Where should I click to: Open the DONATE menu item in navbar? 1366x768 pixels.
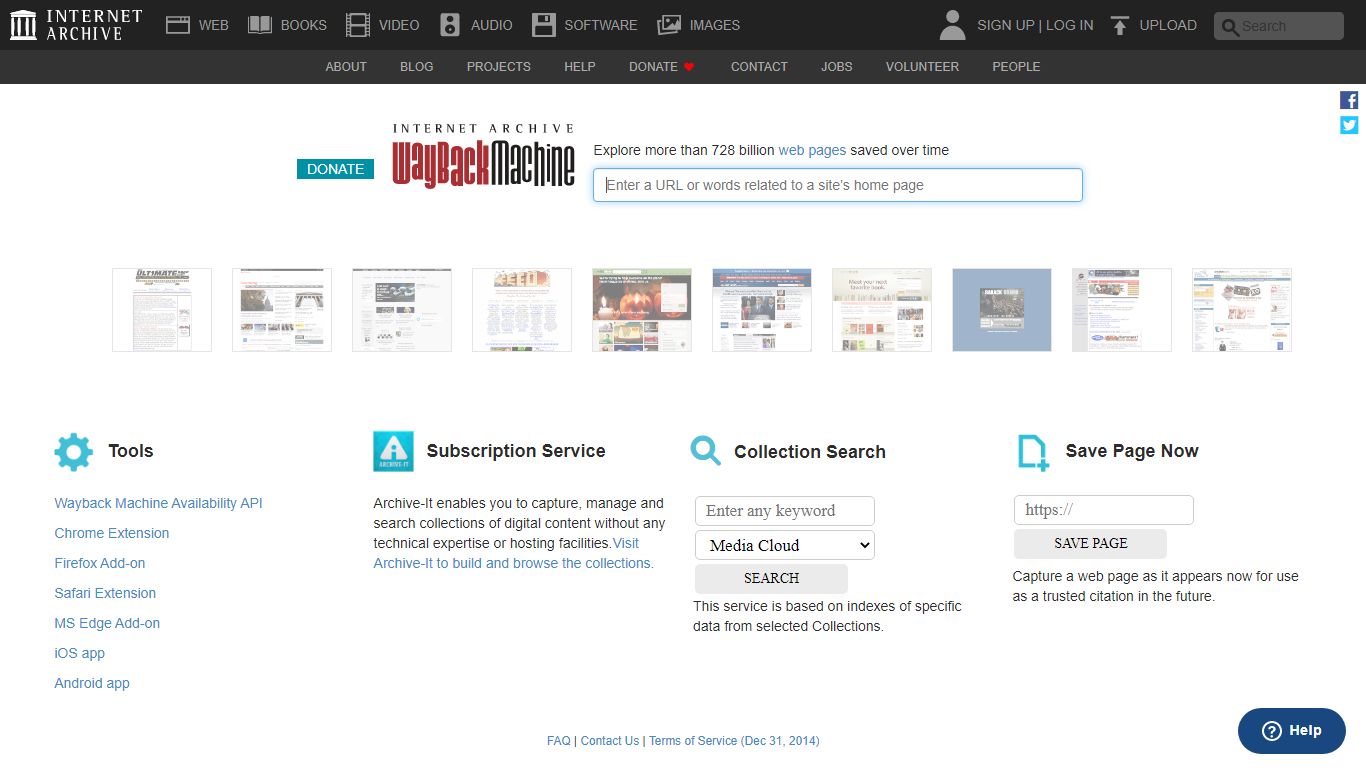point(653,67)
